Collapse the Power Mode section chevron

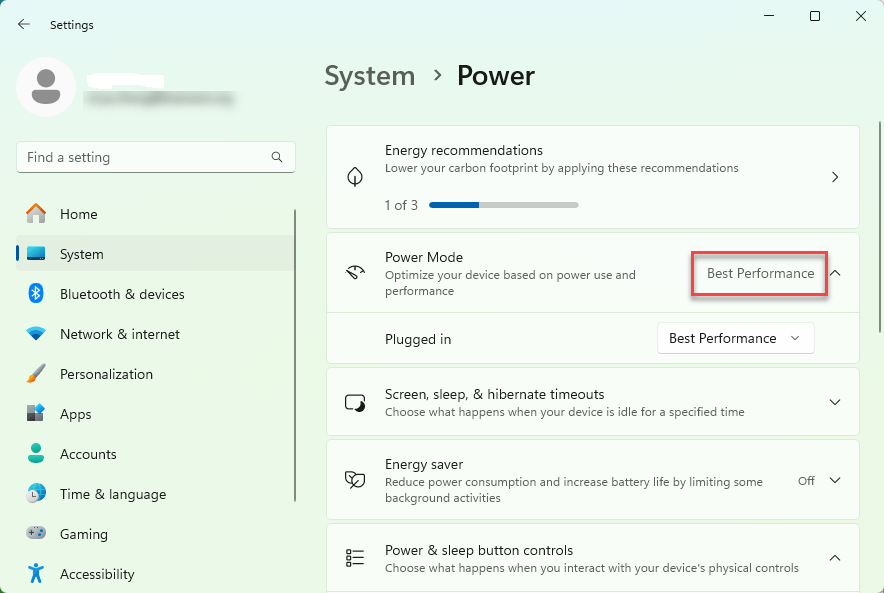tap(835, 272)
